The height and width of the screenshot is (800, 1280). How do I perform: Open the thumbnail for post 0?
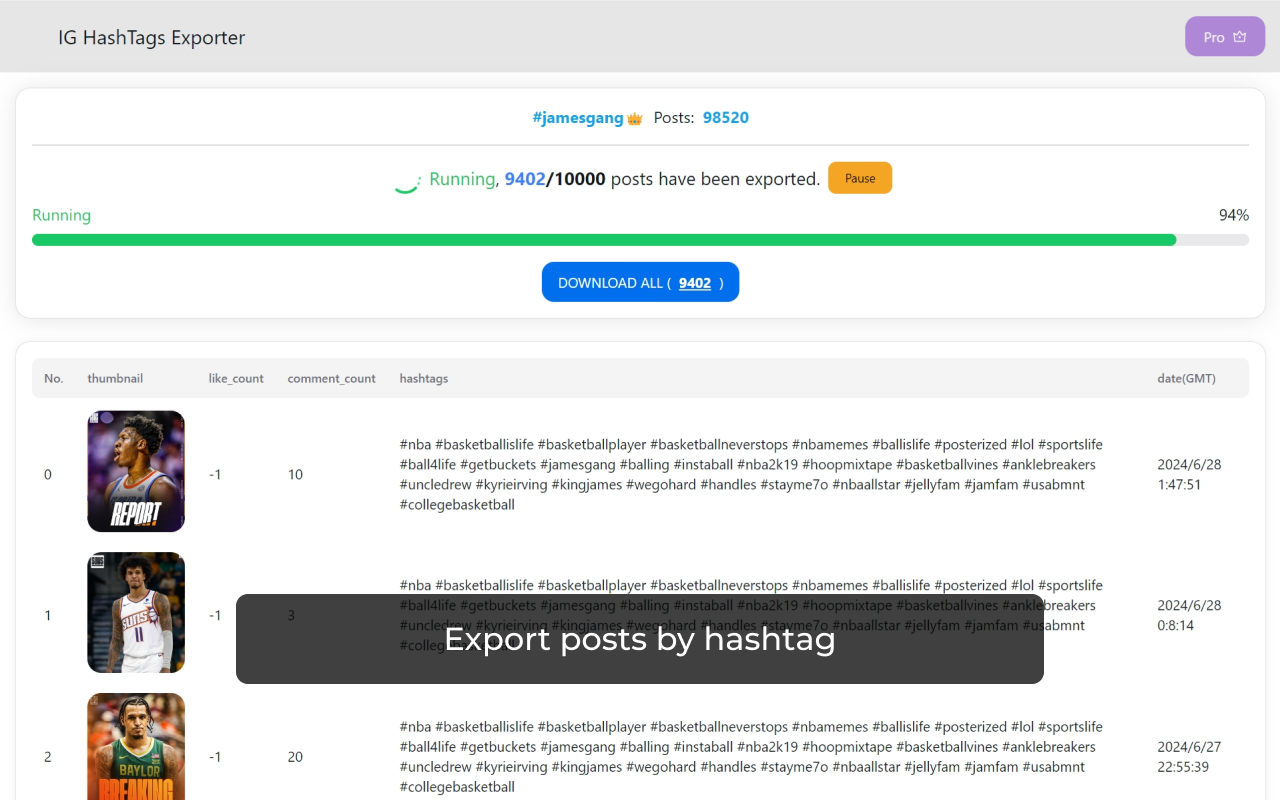136,471
